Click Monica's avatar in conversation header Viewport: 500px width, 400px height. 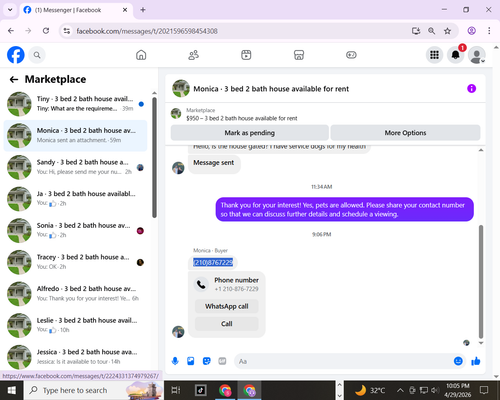click(181, 88)
